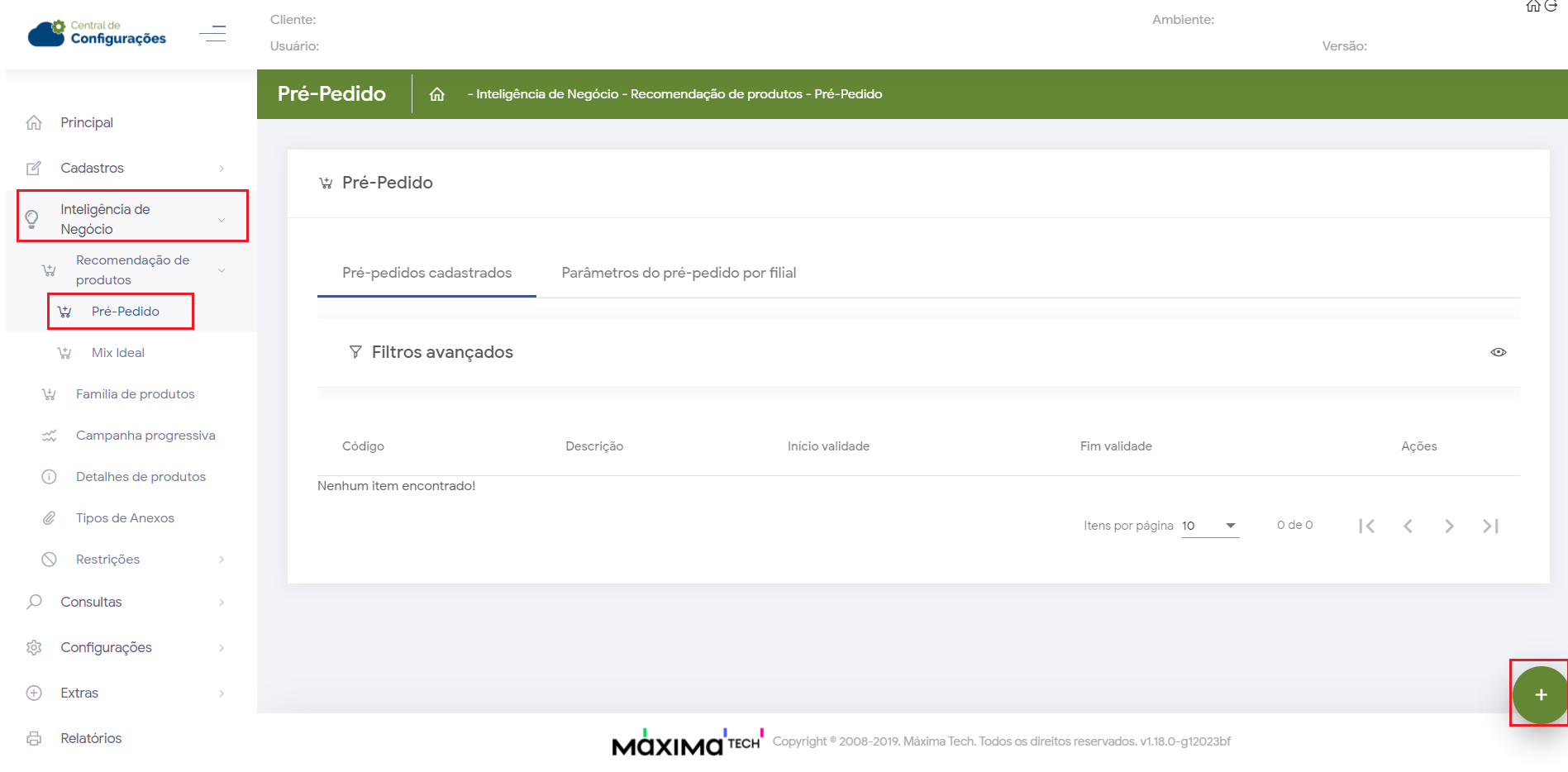Screen dimensions: 1568x772
Task: Go to the last page arrow
Action: 1490,526
